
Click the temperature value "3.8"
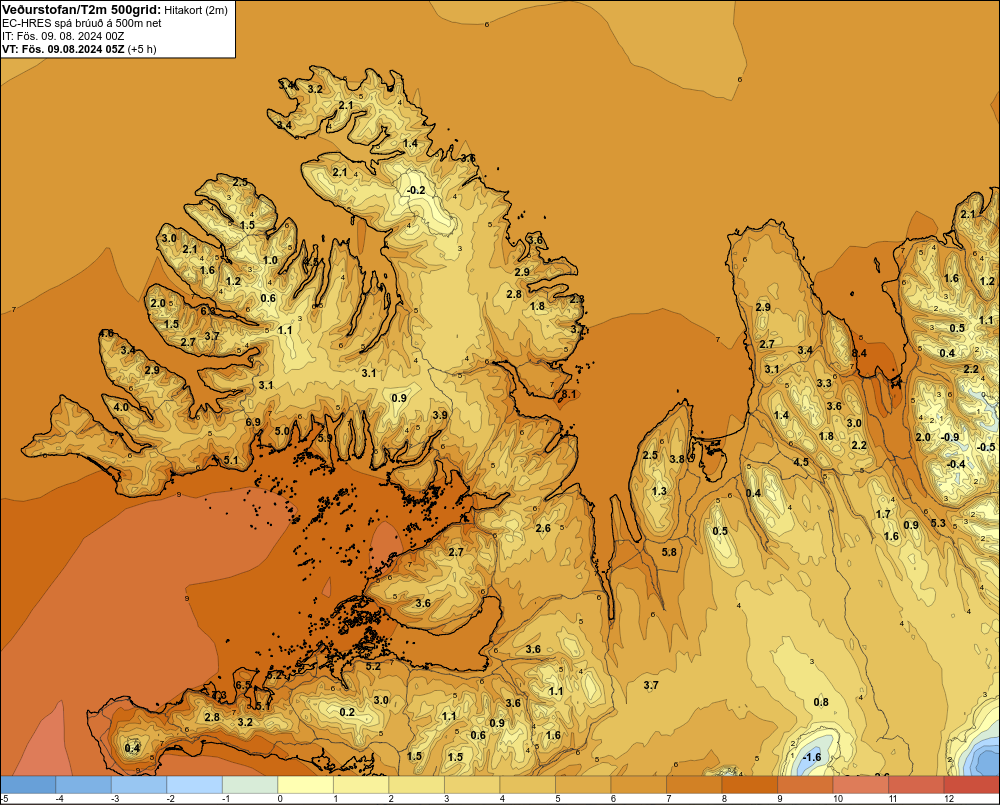click(x=677, y=459)
